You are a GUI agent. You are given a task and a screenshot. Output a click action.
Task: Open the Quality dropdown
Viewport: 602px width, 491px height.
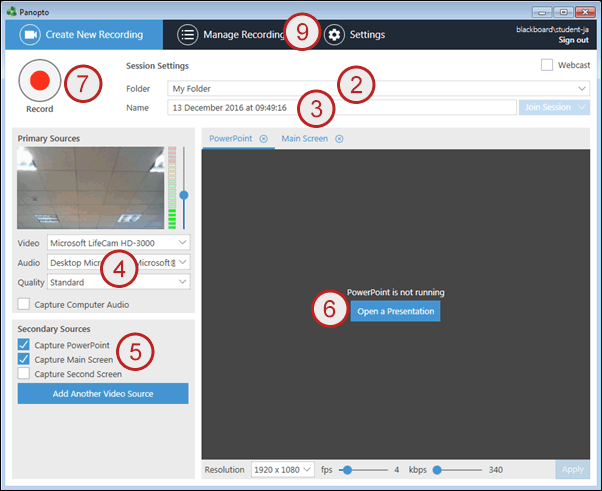[182, 282]
